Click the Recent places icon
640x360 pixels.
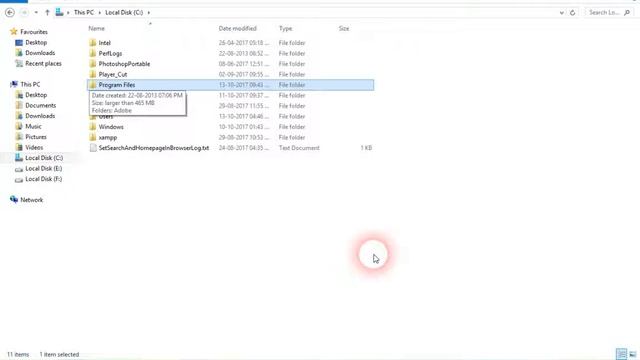19,64
